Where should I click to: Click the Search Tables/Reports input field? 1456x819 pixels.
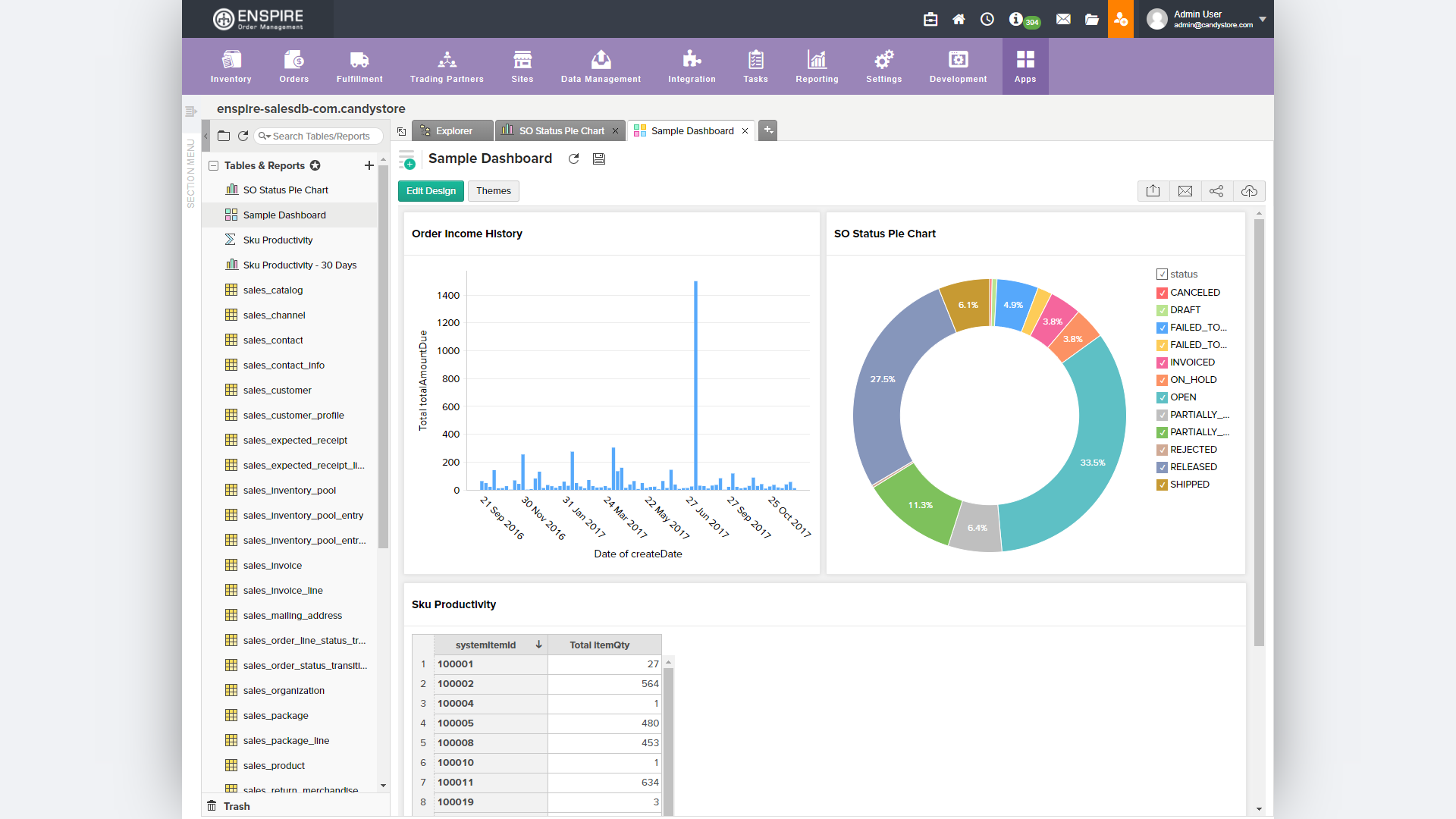click(322, 136)
